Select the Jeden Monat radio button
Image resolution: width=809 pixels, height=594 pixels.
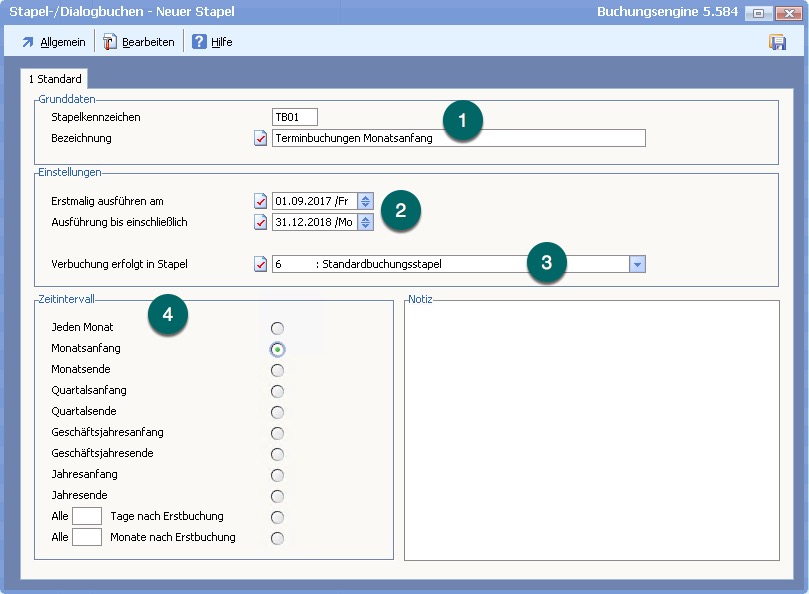pos(277,328)
